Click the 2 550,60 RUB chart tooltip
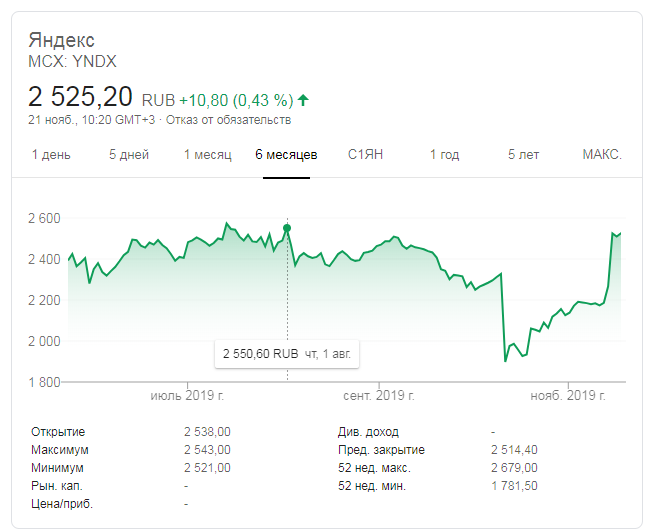This screenshot has height=532, width=663. pos(286,353)
